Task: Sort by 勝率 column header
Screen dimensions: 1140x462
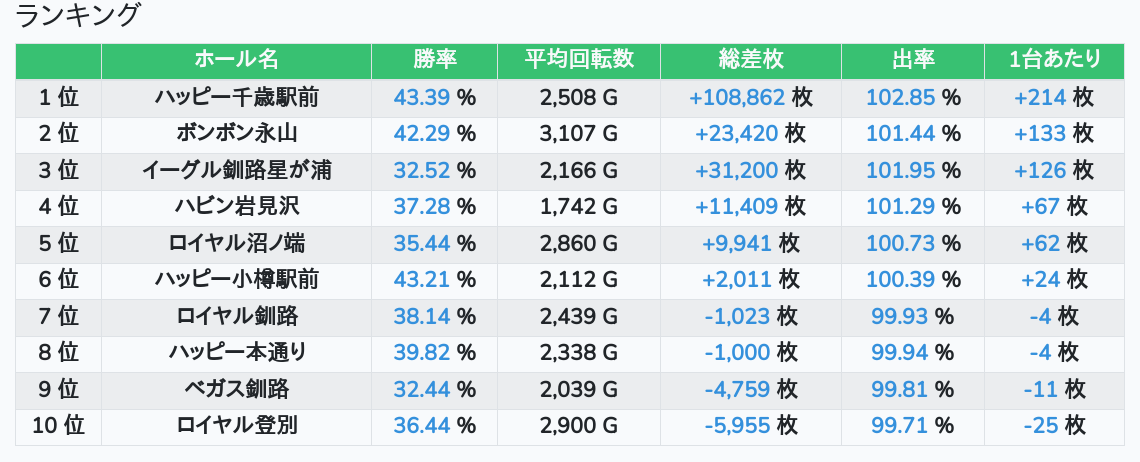Action: (434, 60)
